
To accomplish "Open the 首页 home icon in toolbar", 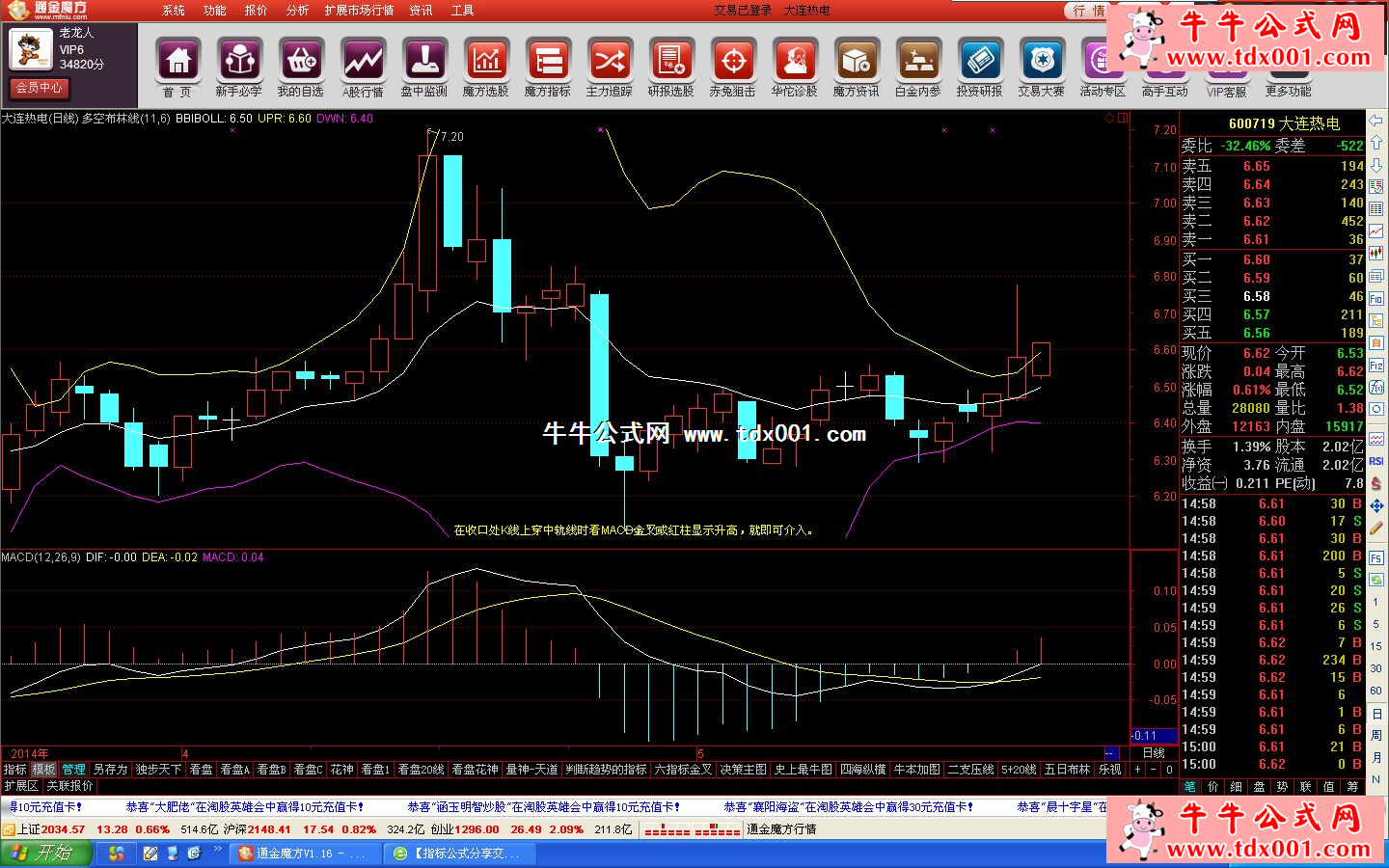I will tap(177, 62).
